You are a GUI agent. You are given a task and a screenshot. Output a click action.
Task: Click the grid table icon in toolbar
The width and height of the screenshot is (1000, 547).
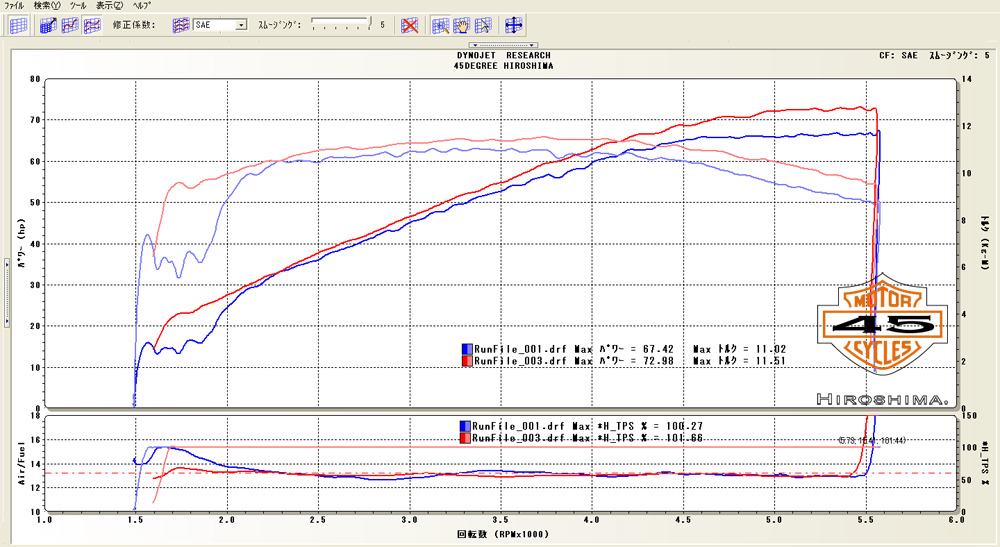(18, 25)
